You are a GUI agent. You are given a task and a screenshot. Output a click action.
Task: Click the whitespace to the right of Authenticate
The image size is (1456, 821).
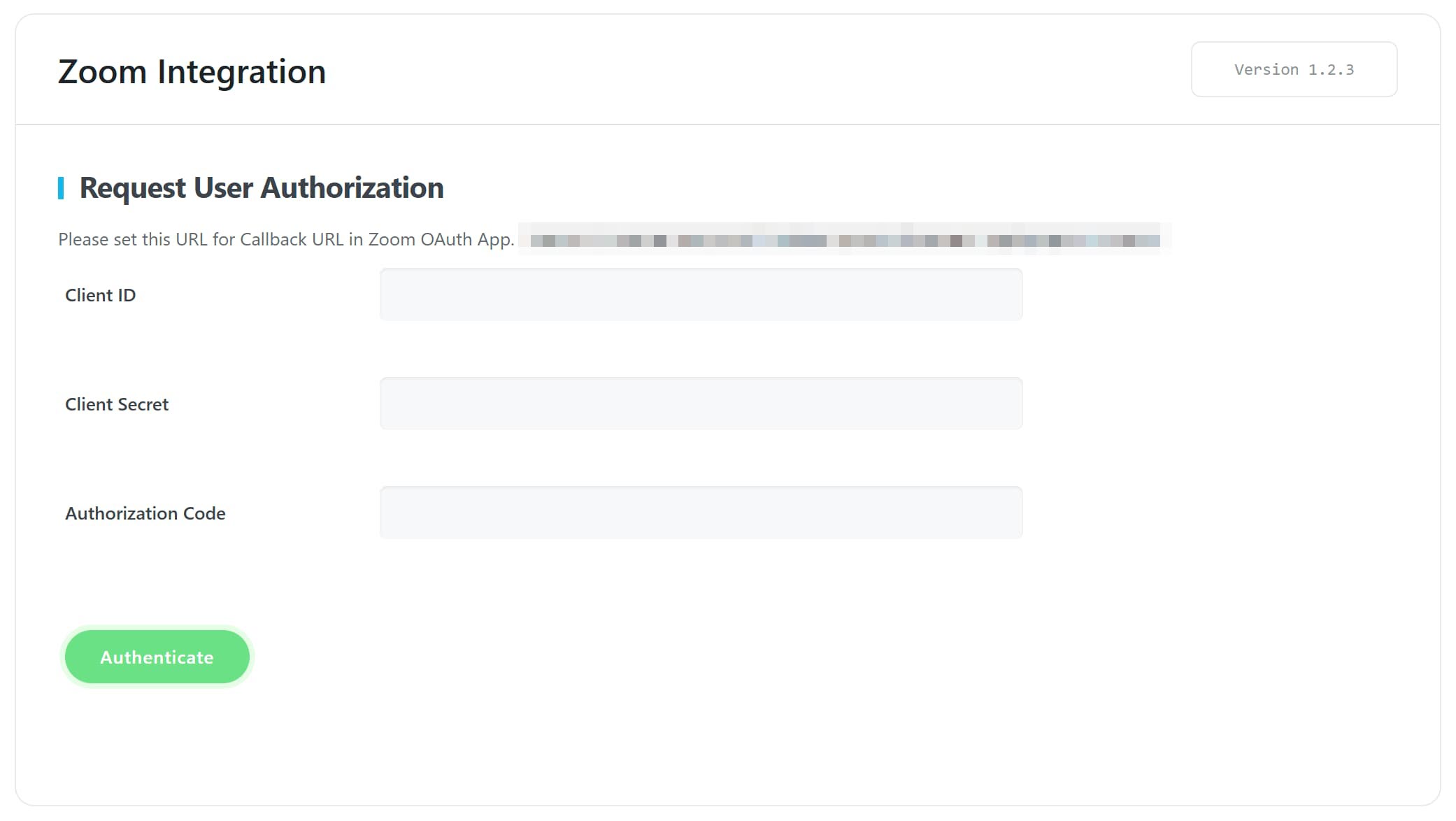click(x=490, y=657)
